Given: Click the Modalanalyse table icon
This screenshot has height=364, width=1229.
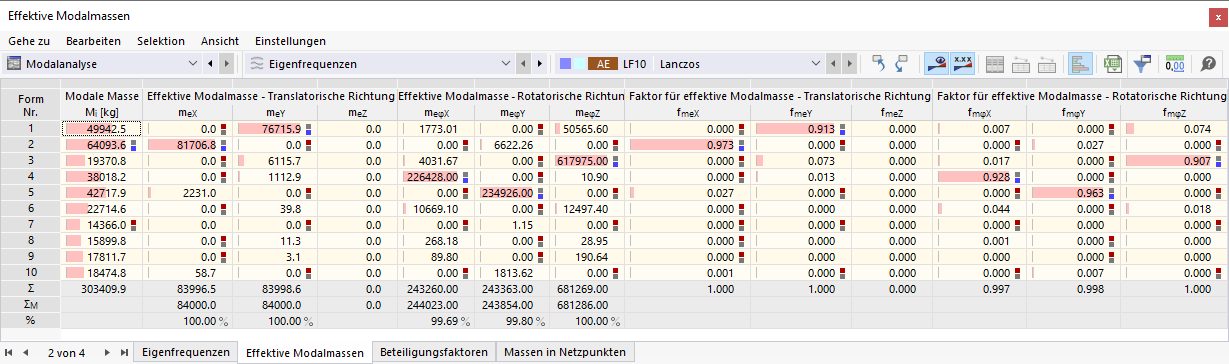Looking at the screenshot, I should pyautogui.click(x=14, y=63).
